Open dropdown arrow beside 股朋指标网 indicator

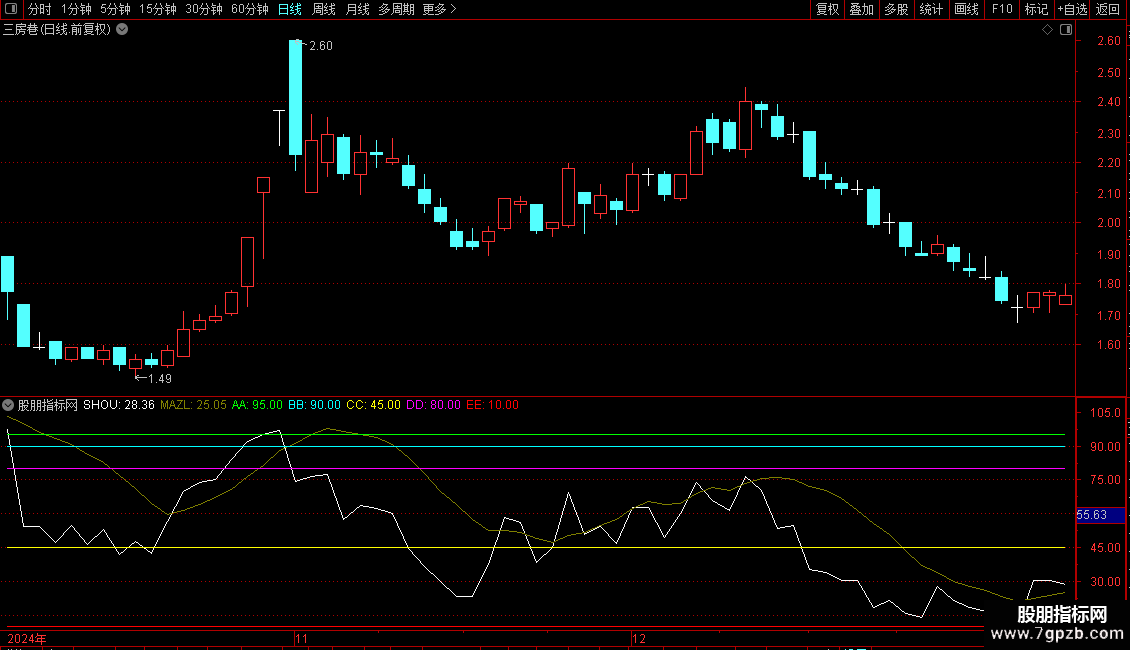pos(8,405)
